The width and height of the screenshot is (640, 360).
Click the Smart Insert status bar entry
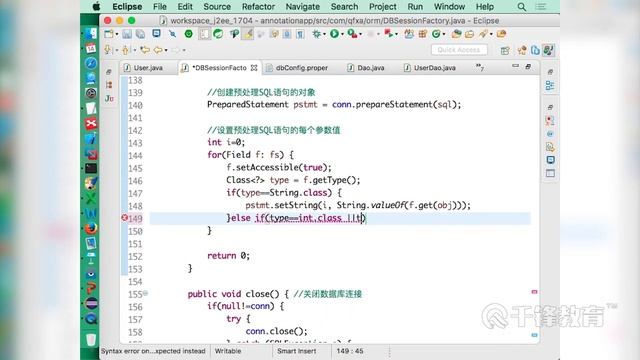tap(296, 351)
